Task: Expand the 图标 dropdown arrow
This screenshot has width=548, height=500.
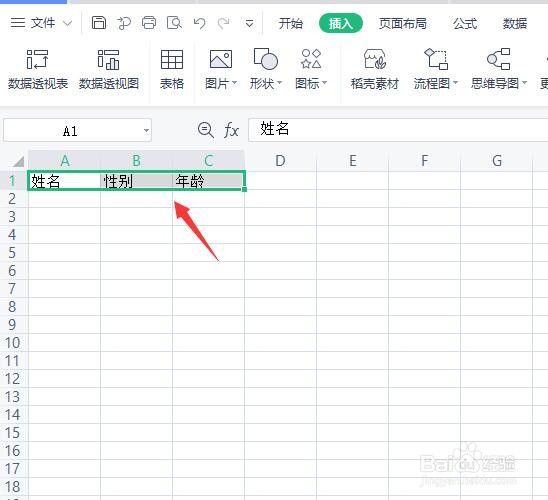Action: point(324,83)
